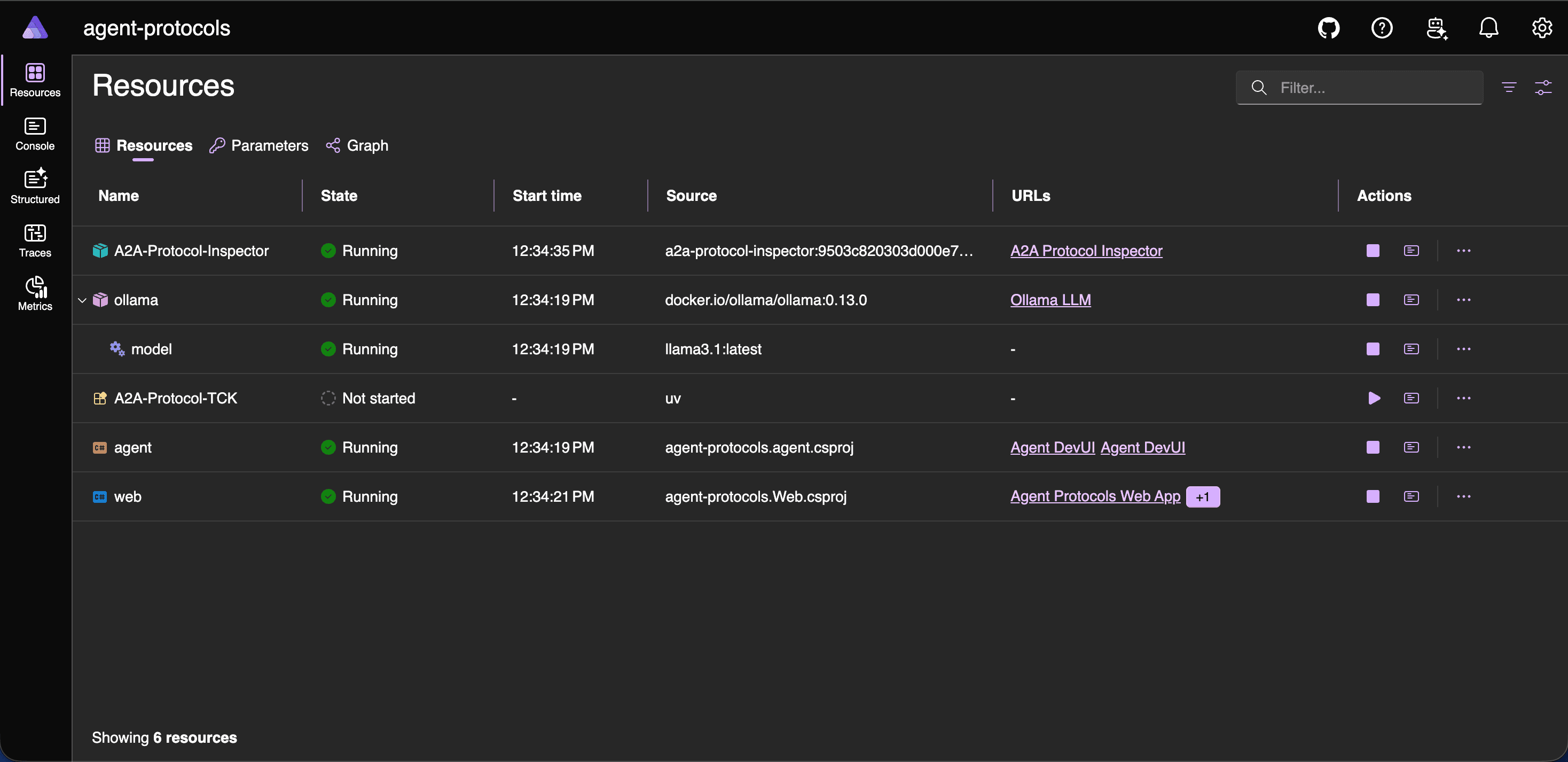Viewport: 1568px width, 762px height.
Task: Select the ollama resource name
Action: 136,300
